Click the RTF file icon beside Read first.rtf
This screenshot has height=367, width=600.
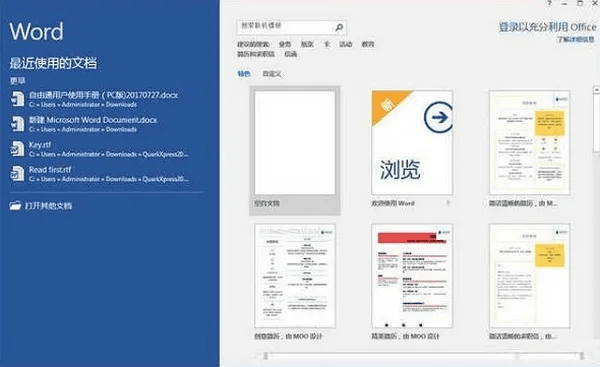click(x=17, y=174)
